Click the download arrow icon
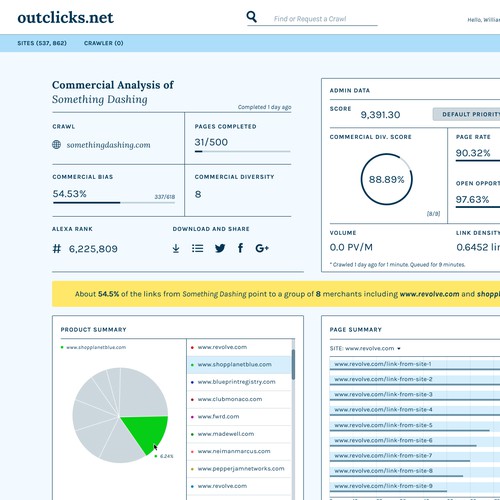Screen dimensions: 500x500 pos(176,248)
